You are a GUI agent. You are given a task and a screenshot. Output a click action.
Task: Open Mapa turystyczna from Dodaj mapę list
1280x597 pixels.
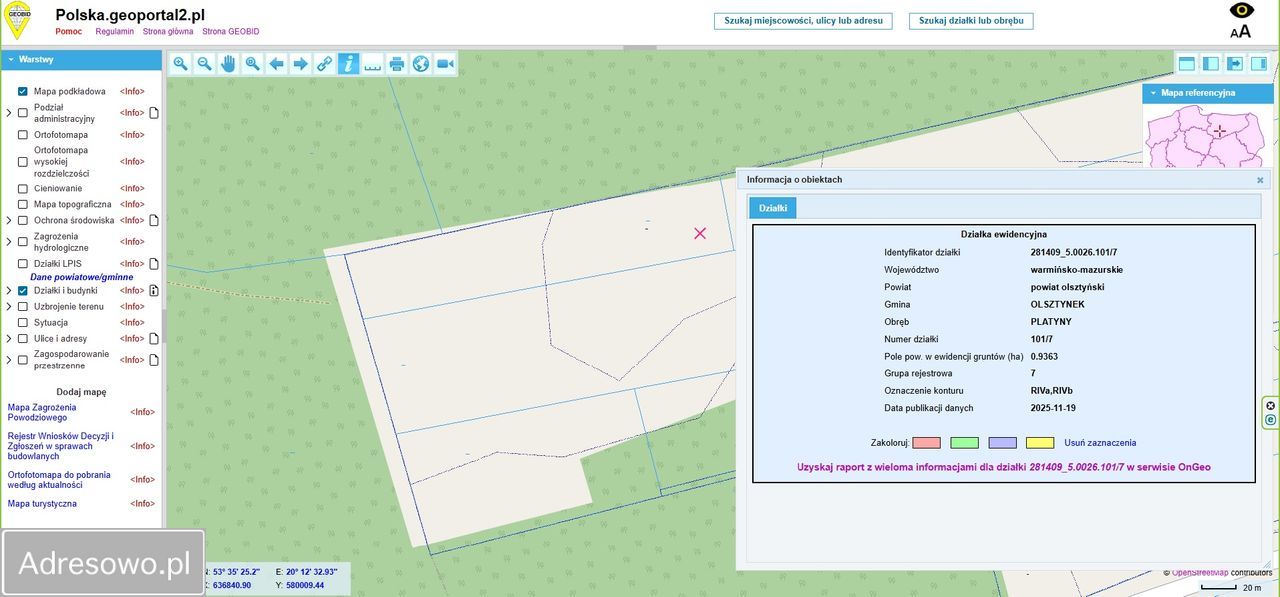[42, 504]
